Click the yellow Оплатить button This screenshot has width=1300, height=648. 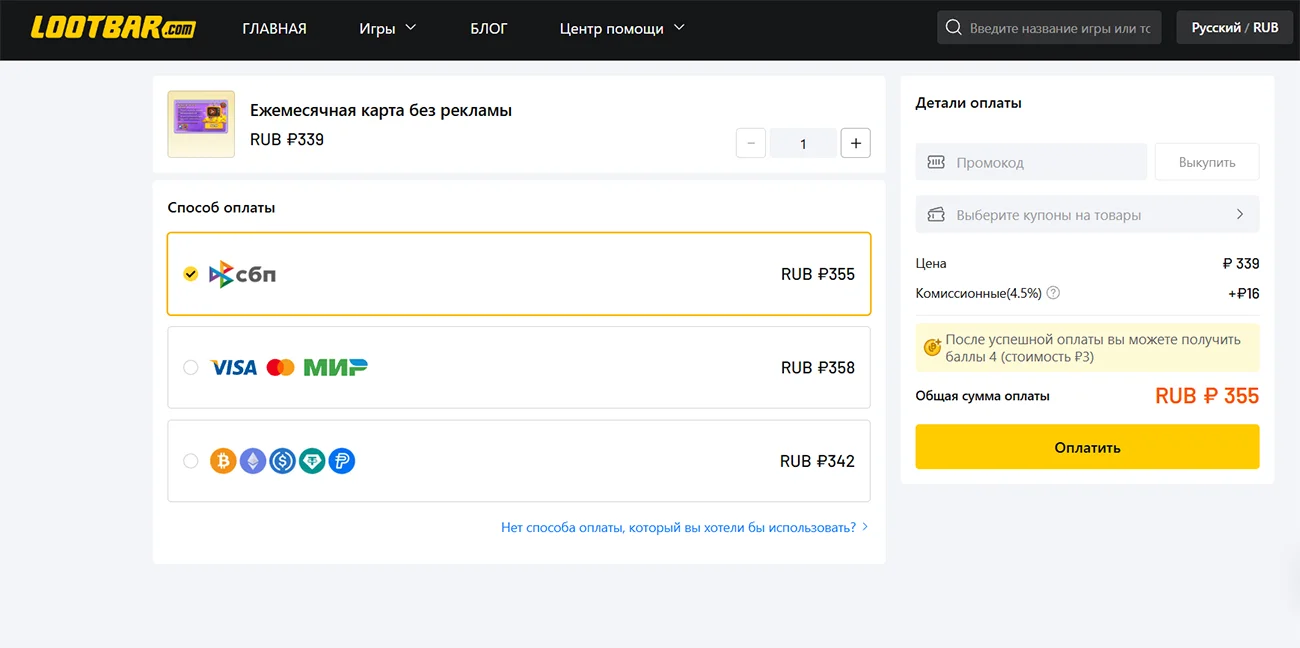point(1087,447)
